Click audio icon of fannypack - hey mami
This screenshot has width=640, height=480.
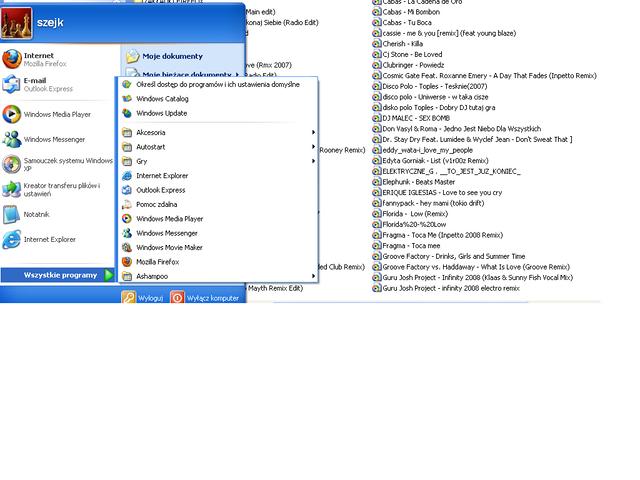point(376,203)
